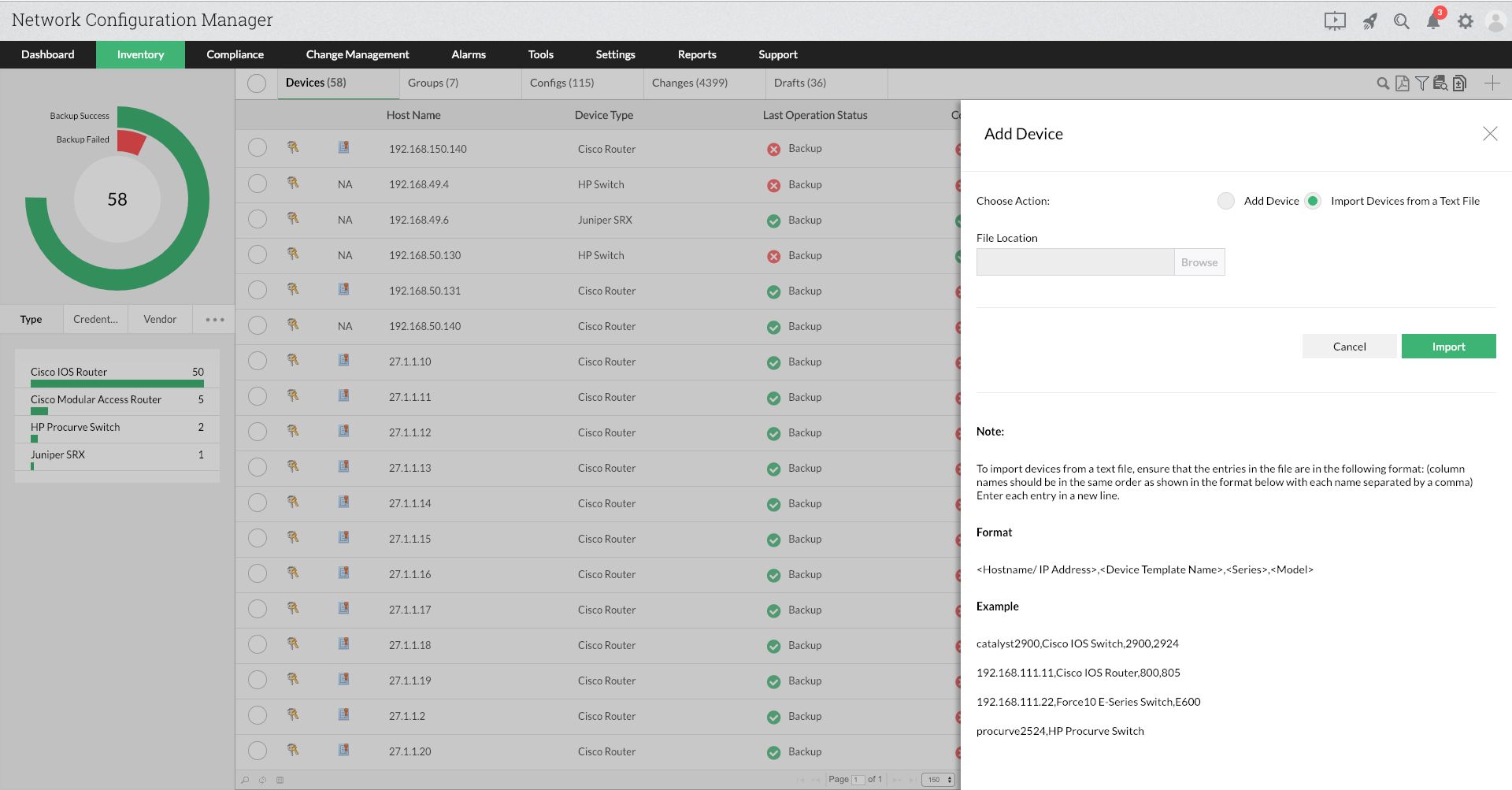Click failed status icon for 192.168.50.130
The height and width of the screenshot is (790, 1512).
click(774, 257)
